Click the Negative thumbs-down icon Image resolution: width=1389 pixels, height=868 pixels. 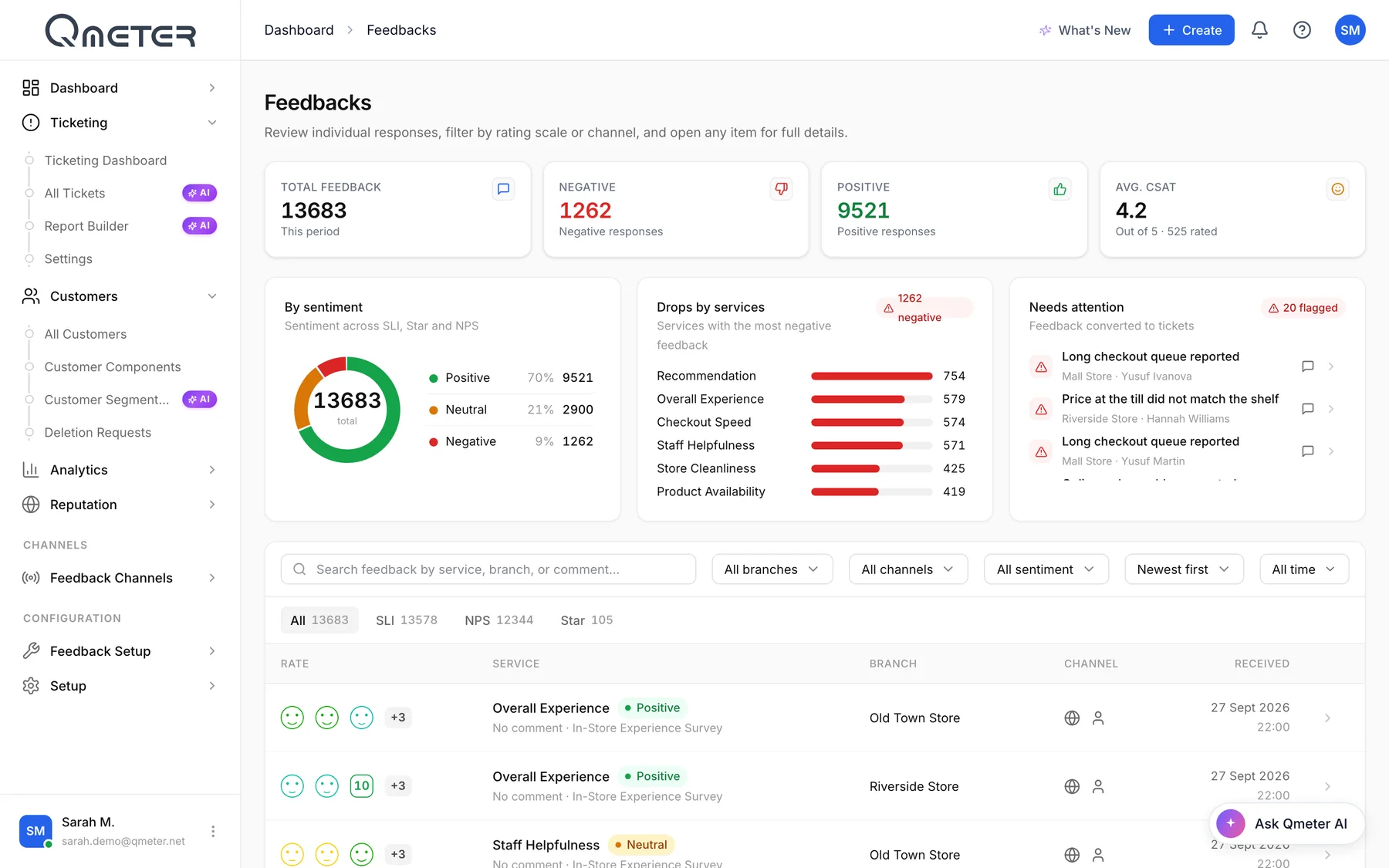tap(781, 189)
